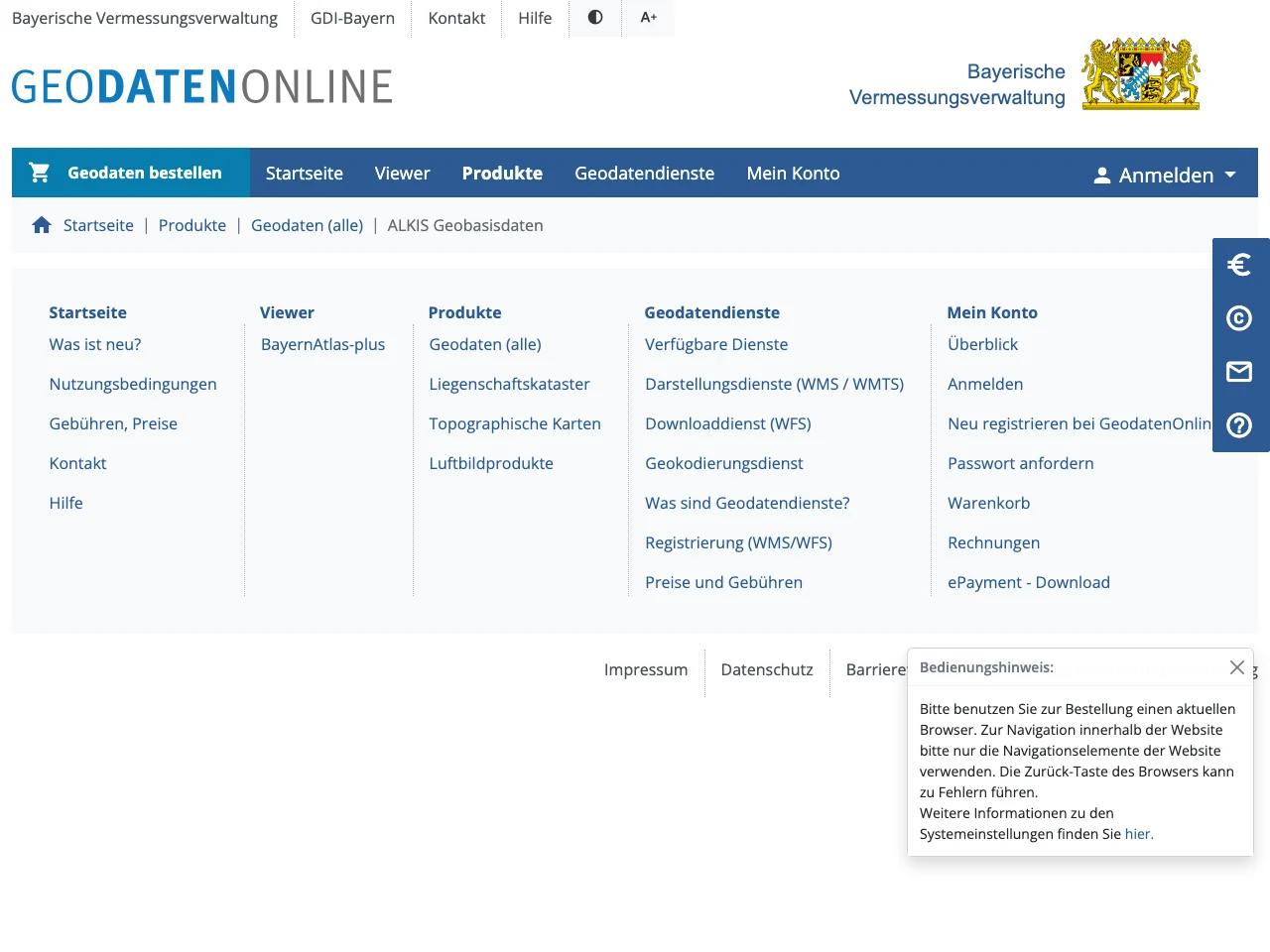Open Darstellungsdienste (WMS / WMTS) link
This screenshot has height=952, width=1270.
coord(775,384)
